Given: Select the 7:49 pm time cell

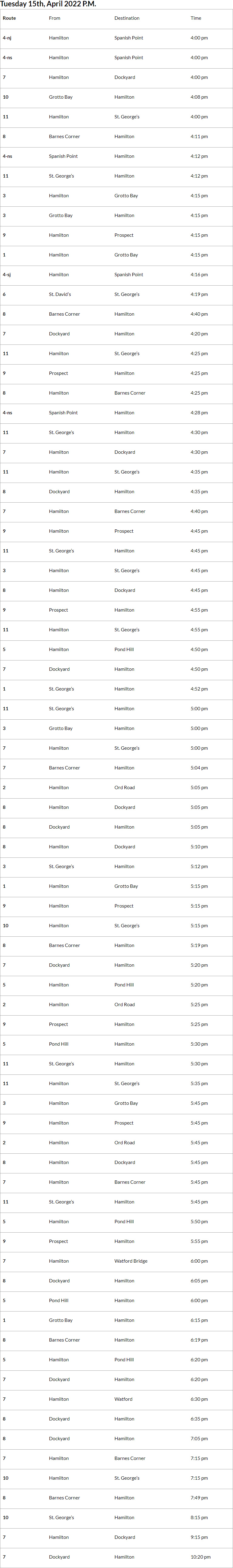Looking at the screenshot, I should 199,1498.
